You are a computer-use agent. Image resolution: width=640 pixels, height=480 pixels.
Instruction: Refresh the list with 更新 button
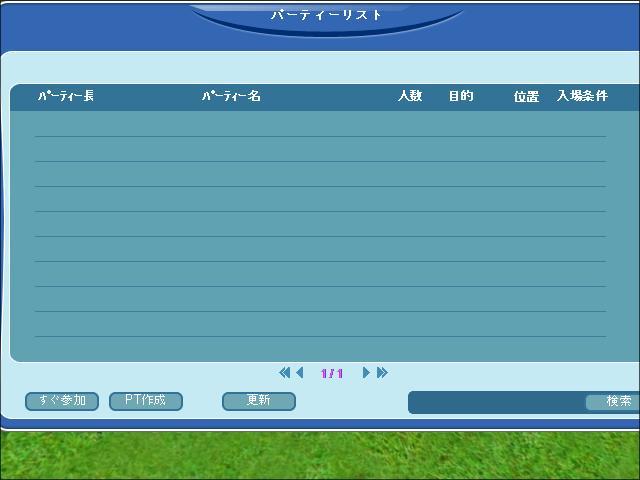259,401
